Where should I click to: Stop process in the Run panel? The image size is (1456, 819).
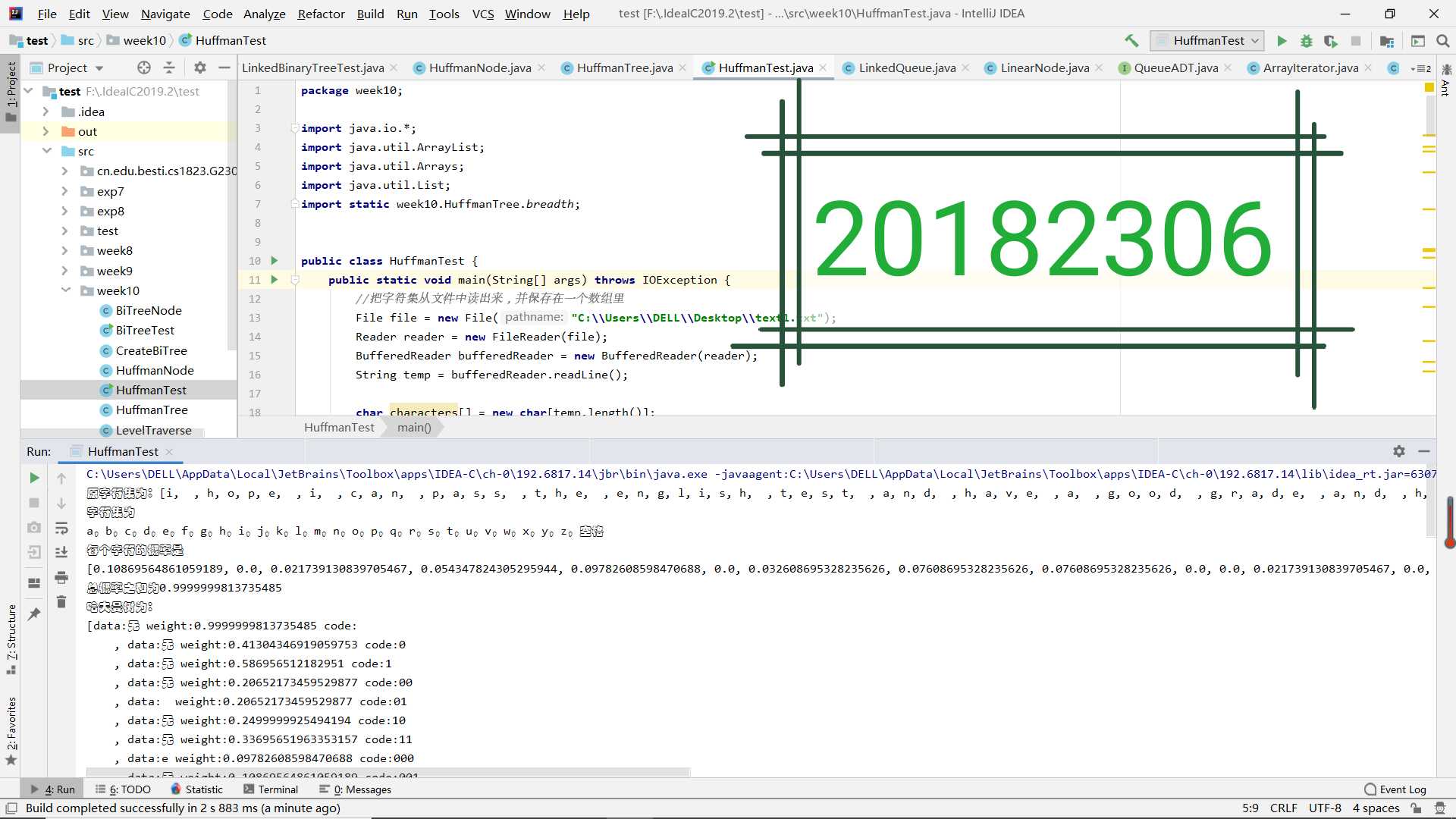(x=34, y=503)
